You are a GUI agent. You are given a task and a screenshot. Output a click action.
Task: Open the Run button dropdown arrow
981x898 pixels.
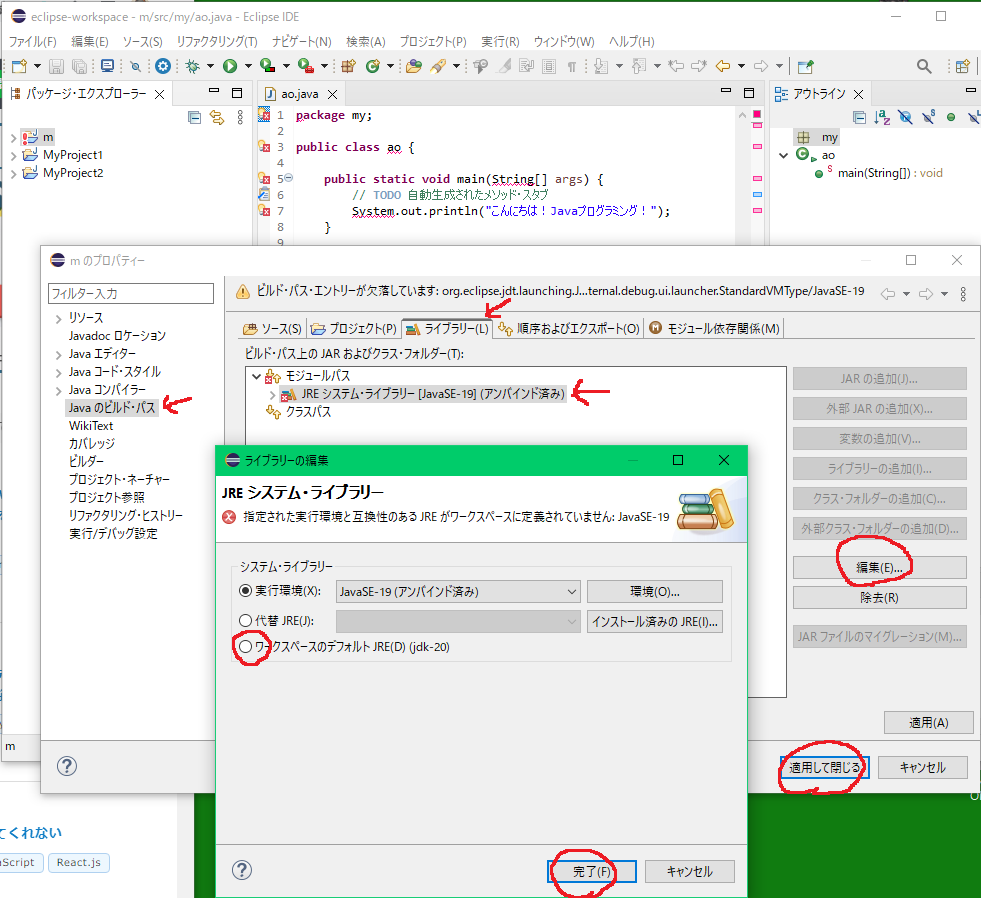click(248, 66)
